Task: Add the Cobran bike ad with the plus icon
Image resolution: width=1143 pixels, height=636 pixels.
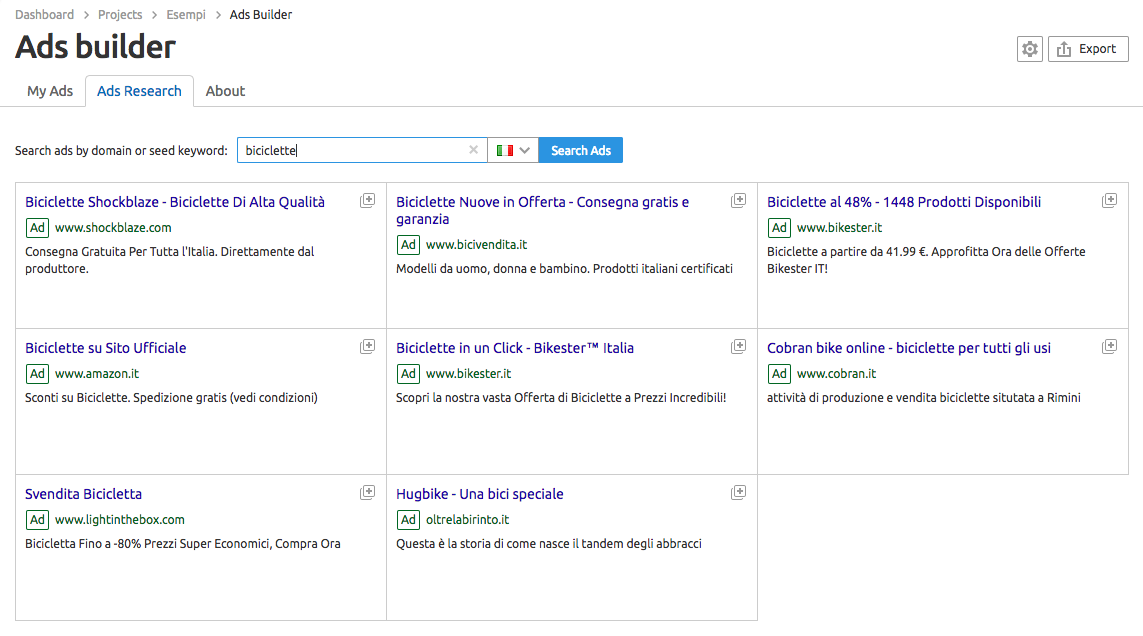Action: point(1110,345)
